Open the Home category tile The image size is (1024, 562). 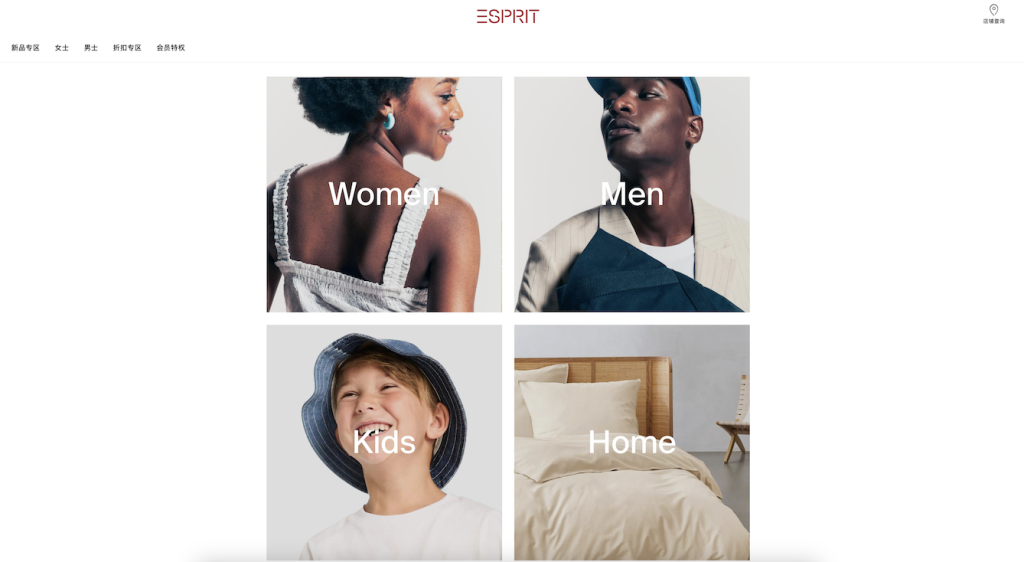tap(632, 443)
